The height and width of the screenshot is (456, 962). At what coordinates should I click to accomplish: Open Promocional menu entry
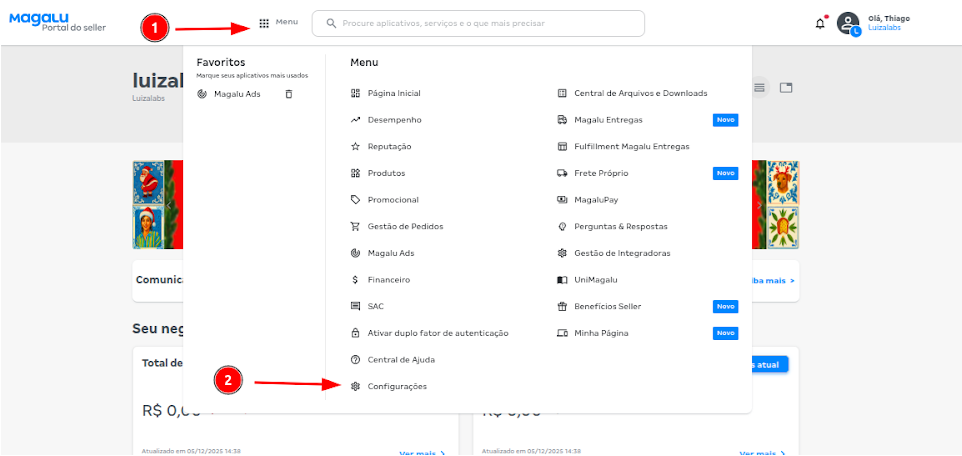coord(393,199)
